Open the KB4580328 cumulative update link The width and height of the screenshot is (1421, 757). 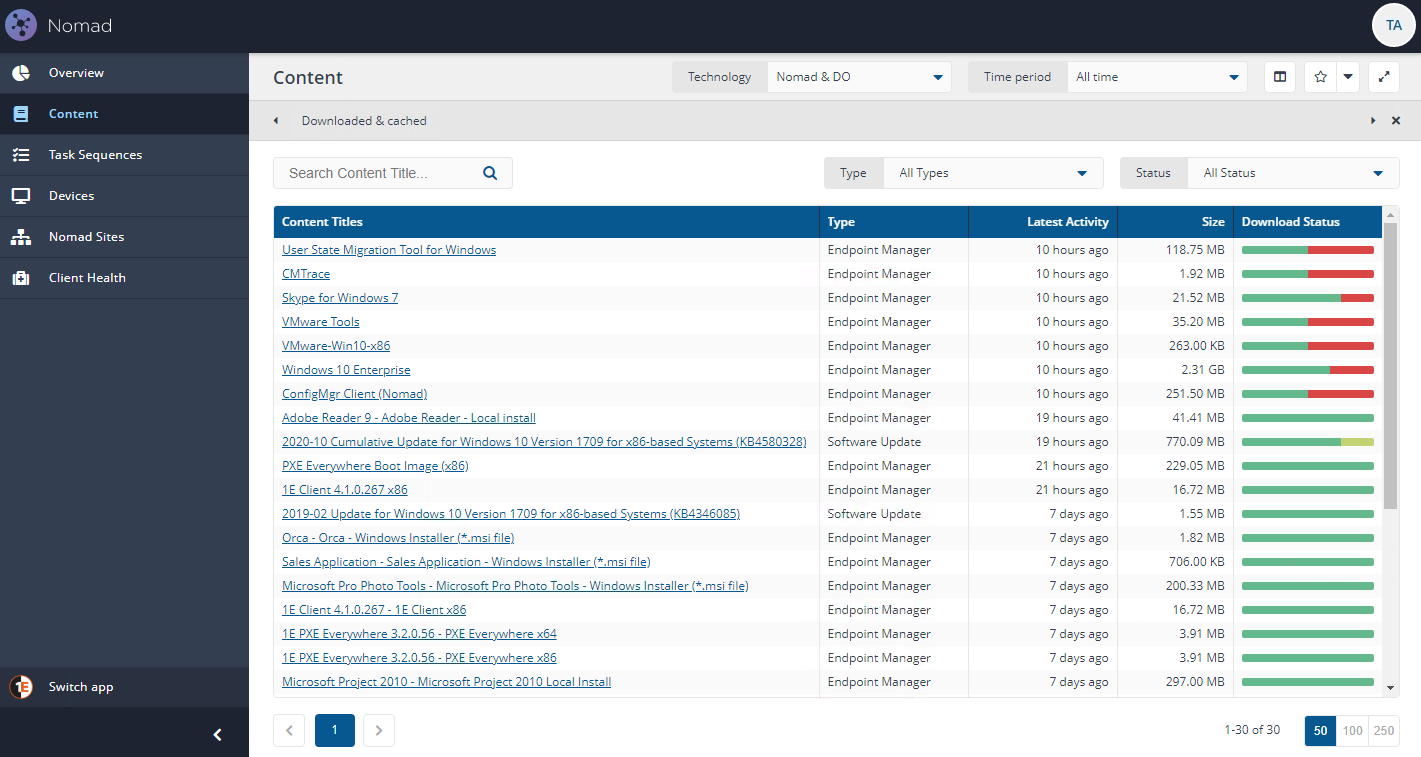(x=544, y=442)
